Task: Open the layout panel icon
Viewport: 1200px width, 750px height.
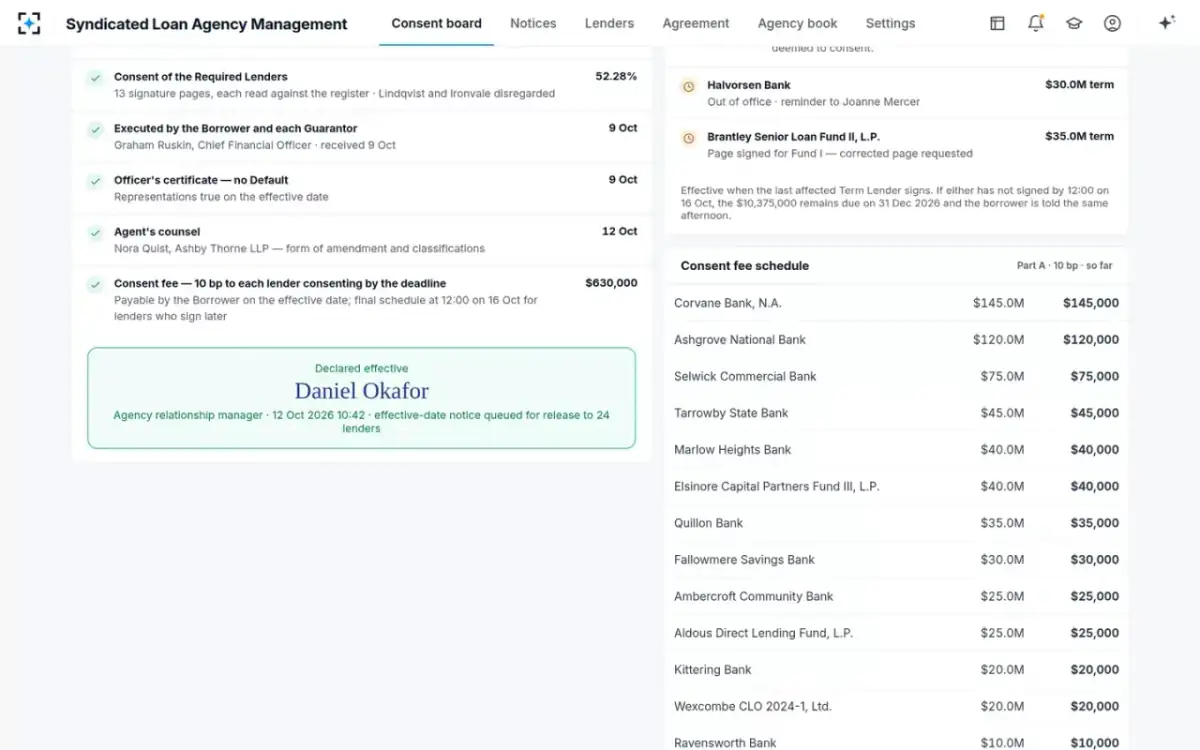Action: [x=997, y=23]
